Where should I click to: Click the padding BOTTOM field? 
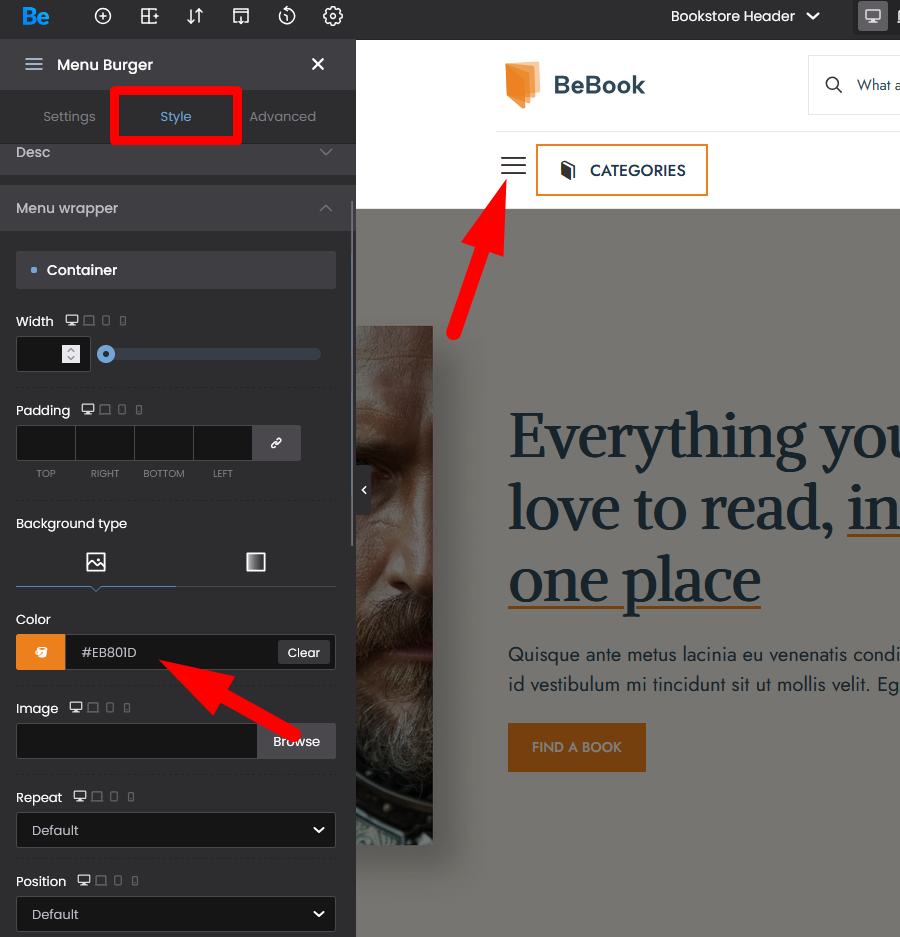click(x=164, y=443)
